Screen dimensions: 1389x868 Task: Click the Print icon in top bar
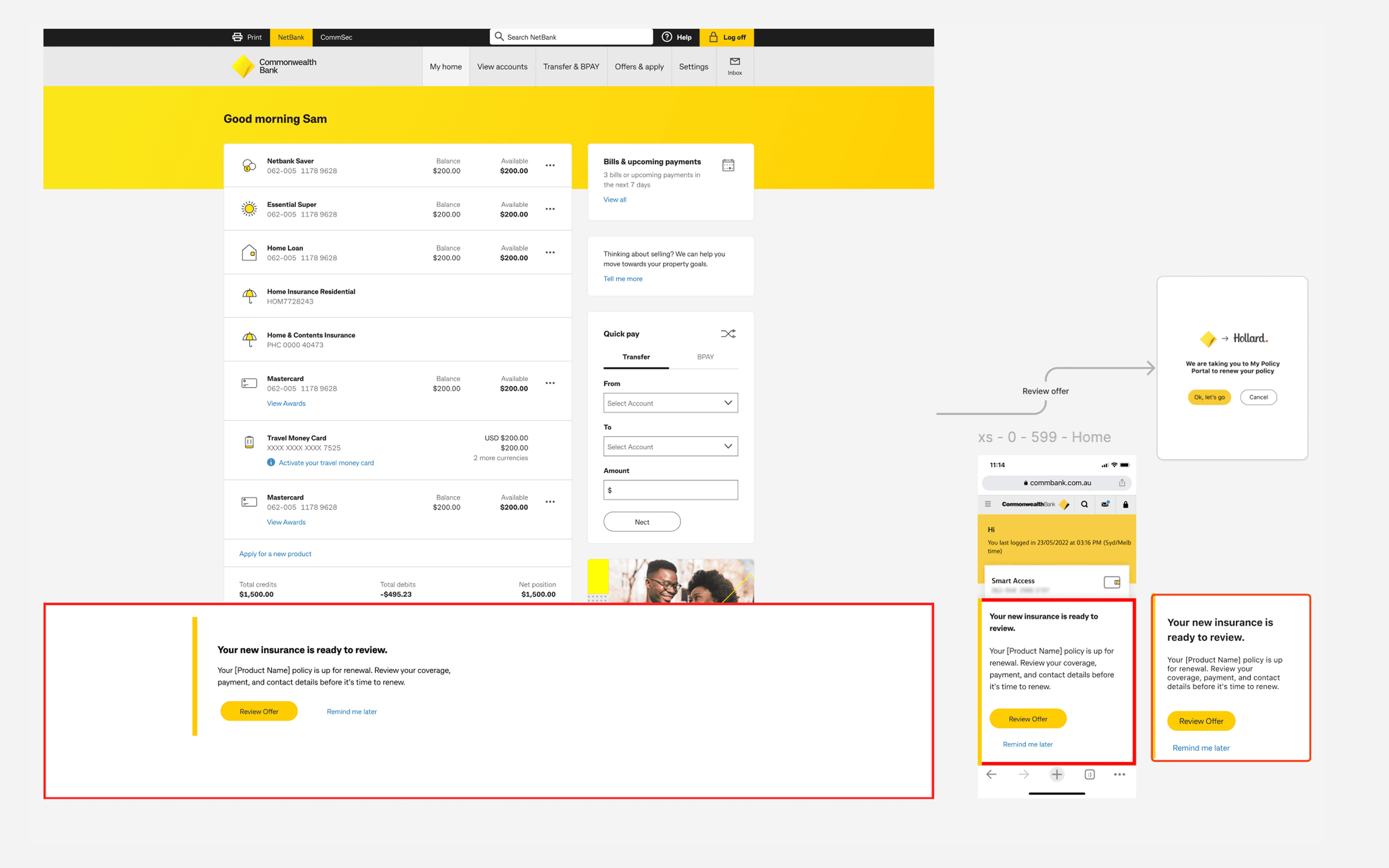[237, 37]
